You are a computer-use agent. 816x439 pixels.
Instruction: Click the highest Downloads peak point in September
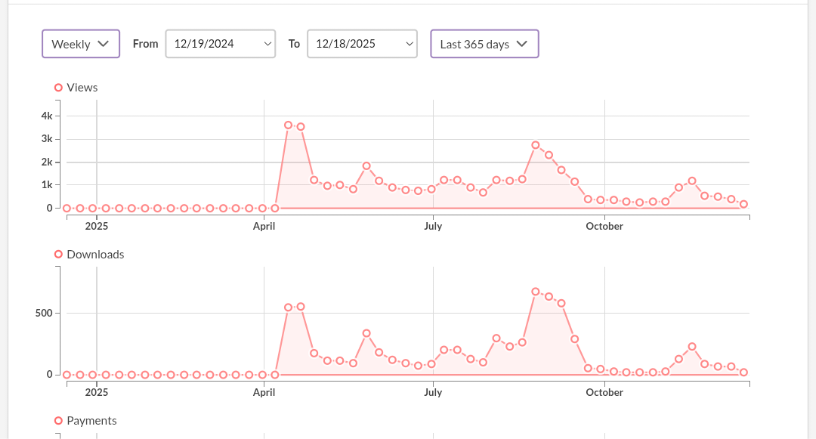click(x=536, y=292)
